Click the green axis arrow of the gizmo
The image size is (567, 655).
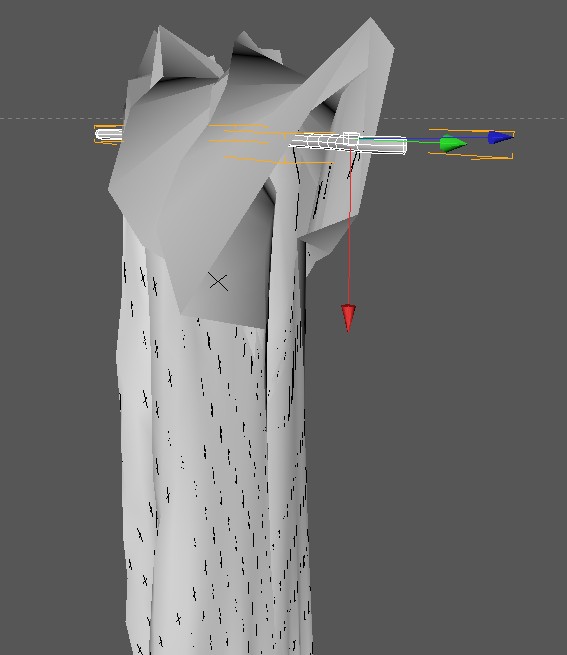(x=453, y=144)
